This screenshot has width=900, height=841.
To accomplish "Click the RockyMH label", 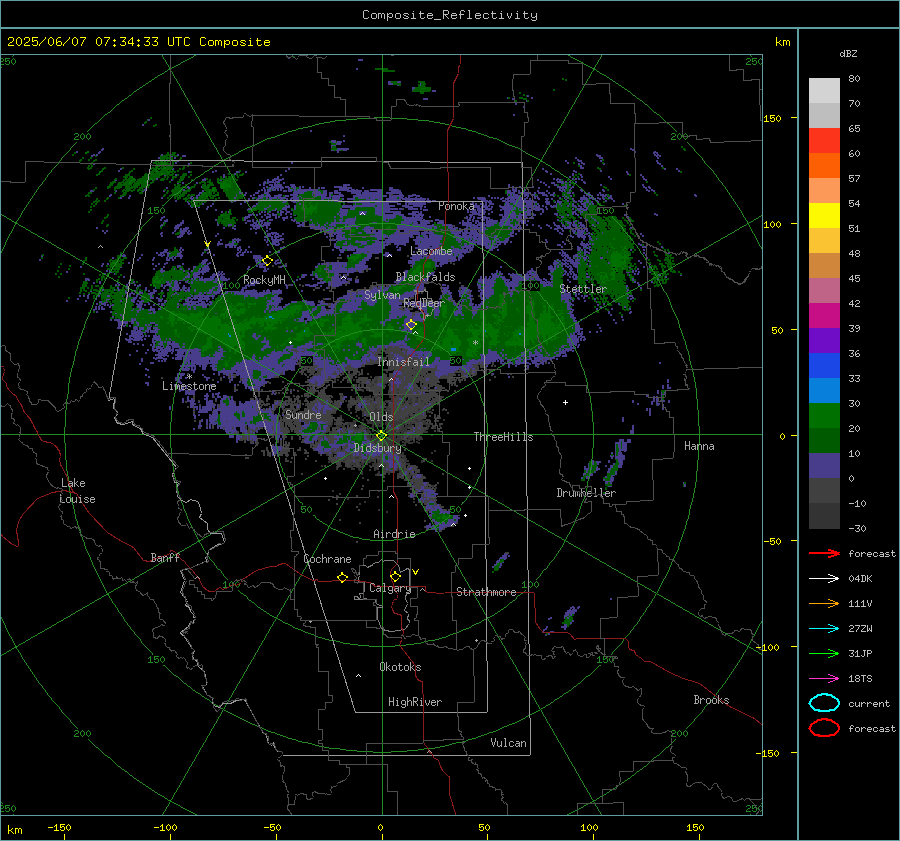I will point(264,280).
